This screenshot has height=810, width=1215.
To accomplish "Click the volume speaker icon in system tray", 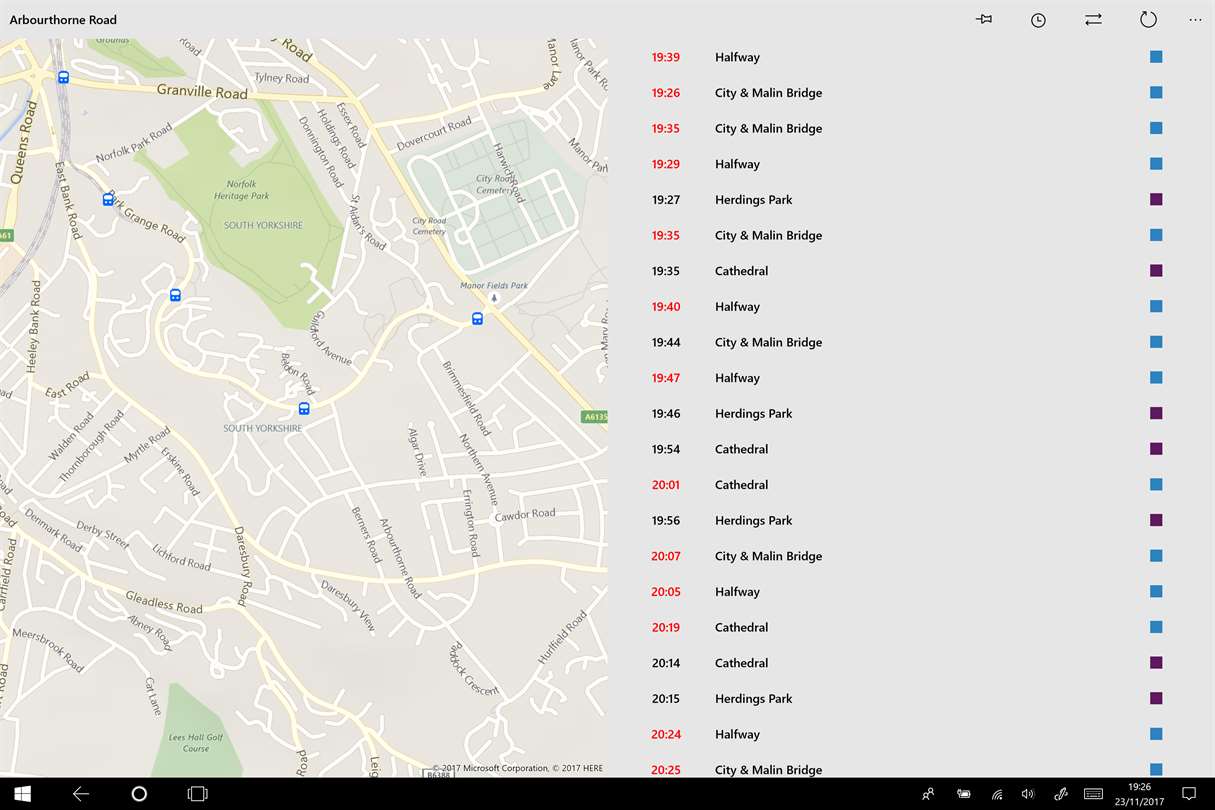I will click(x=1028, y=794).
